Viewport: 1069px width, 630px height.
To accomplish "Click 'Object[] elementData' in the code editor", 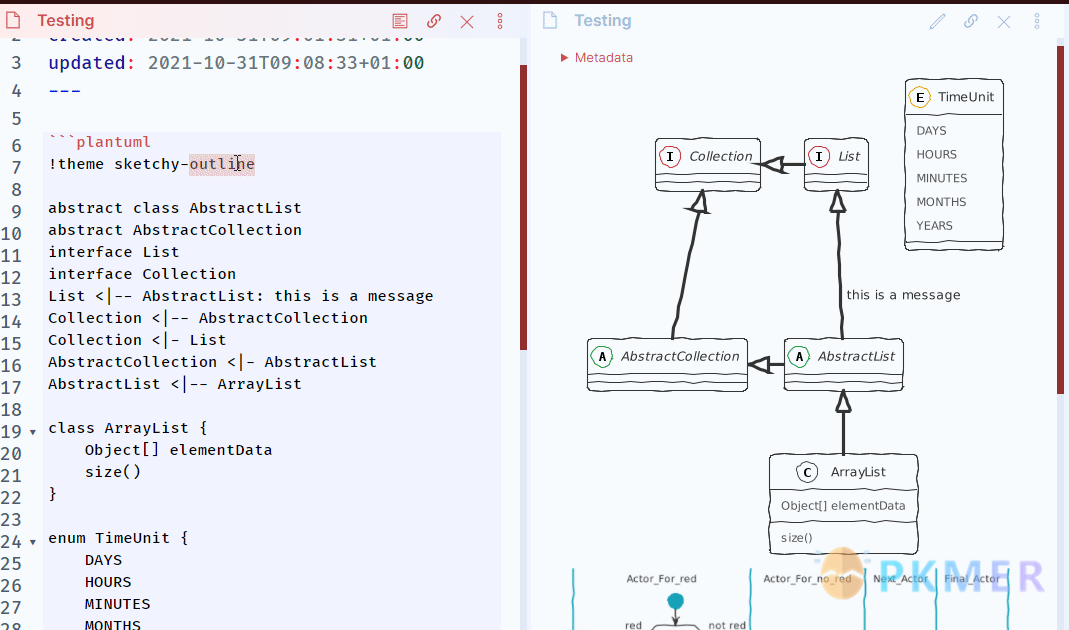I will click(x=179, y=450).
